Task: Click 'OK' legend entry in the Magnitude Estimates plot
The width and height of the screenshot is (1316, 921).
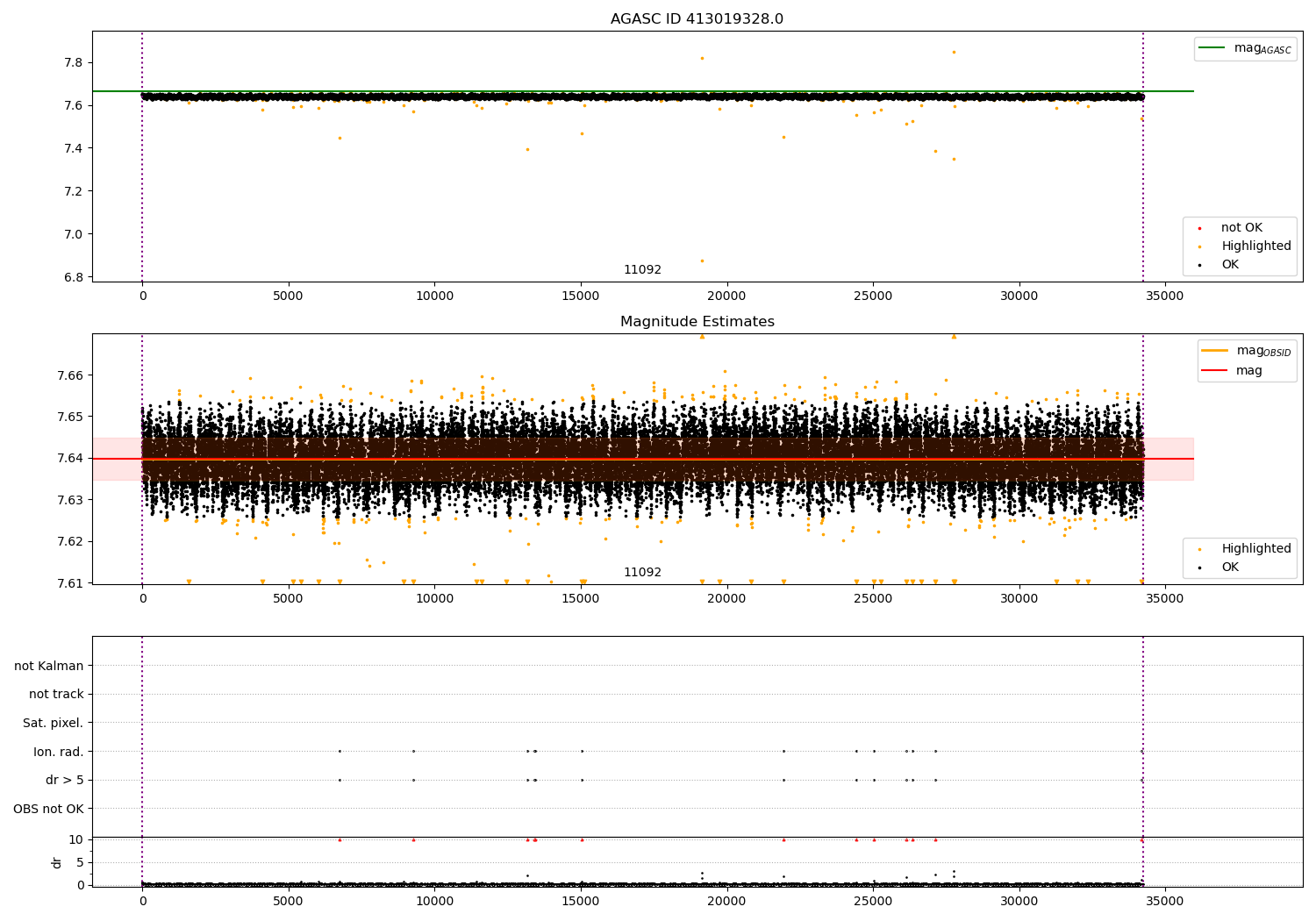Action: (1230, 568)
